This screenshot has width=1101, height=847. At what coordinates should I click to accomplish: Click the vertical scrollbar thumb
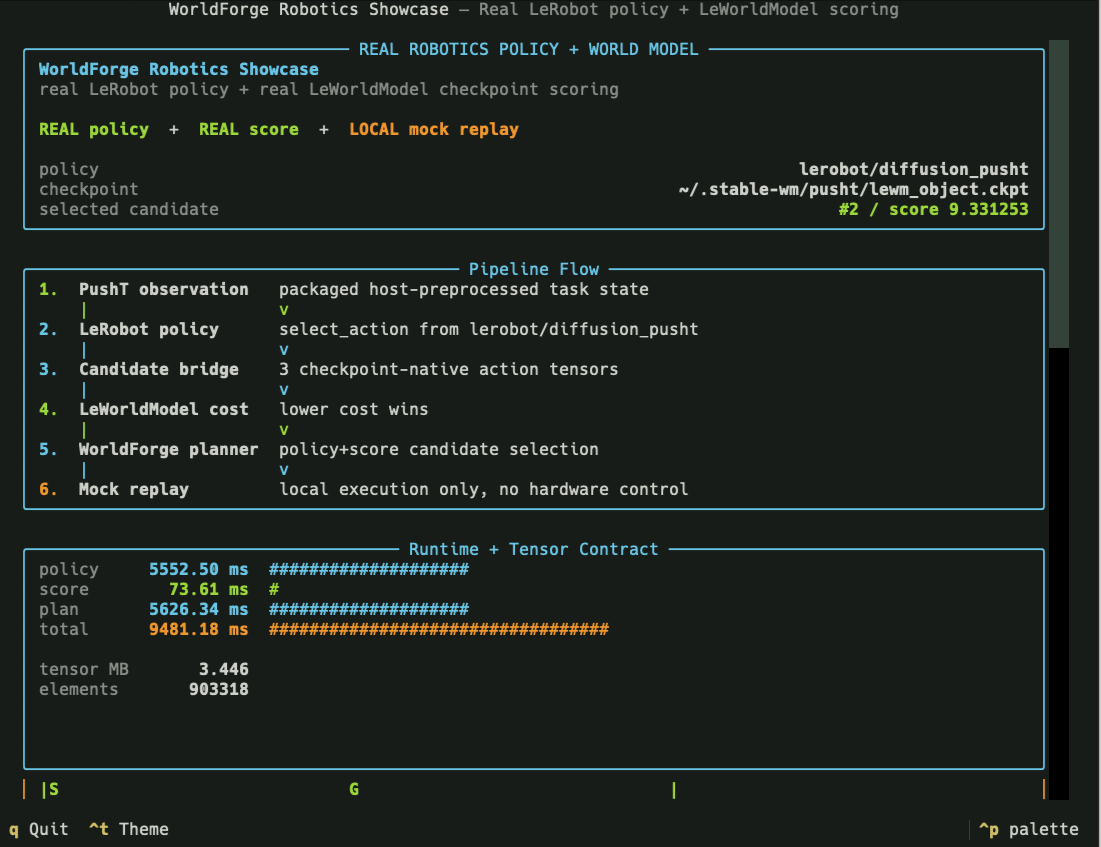pos(1058,194)
